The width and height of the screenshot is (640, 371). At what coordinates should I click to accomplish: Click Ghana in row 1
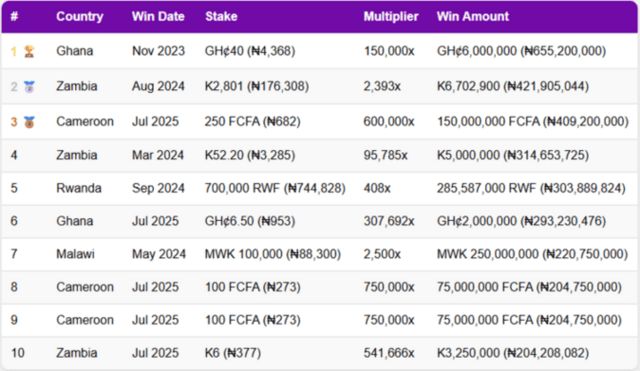tap(75, 51)
